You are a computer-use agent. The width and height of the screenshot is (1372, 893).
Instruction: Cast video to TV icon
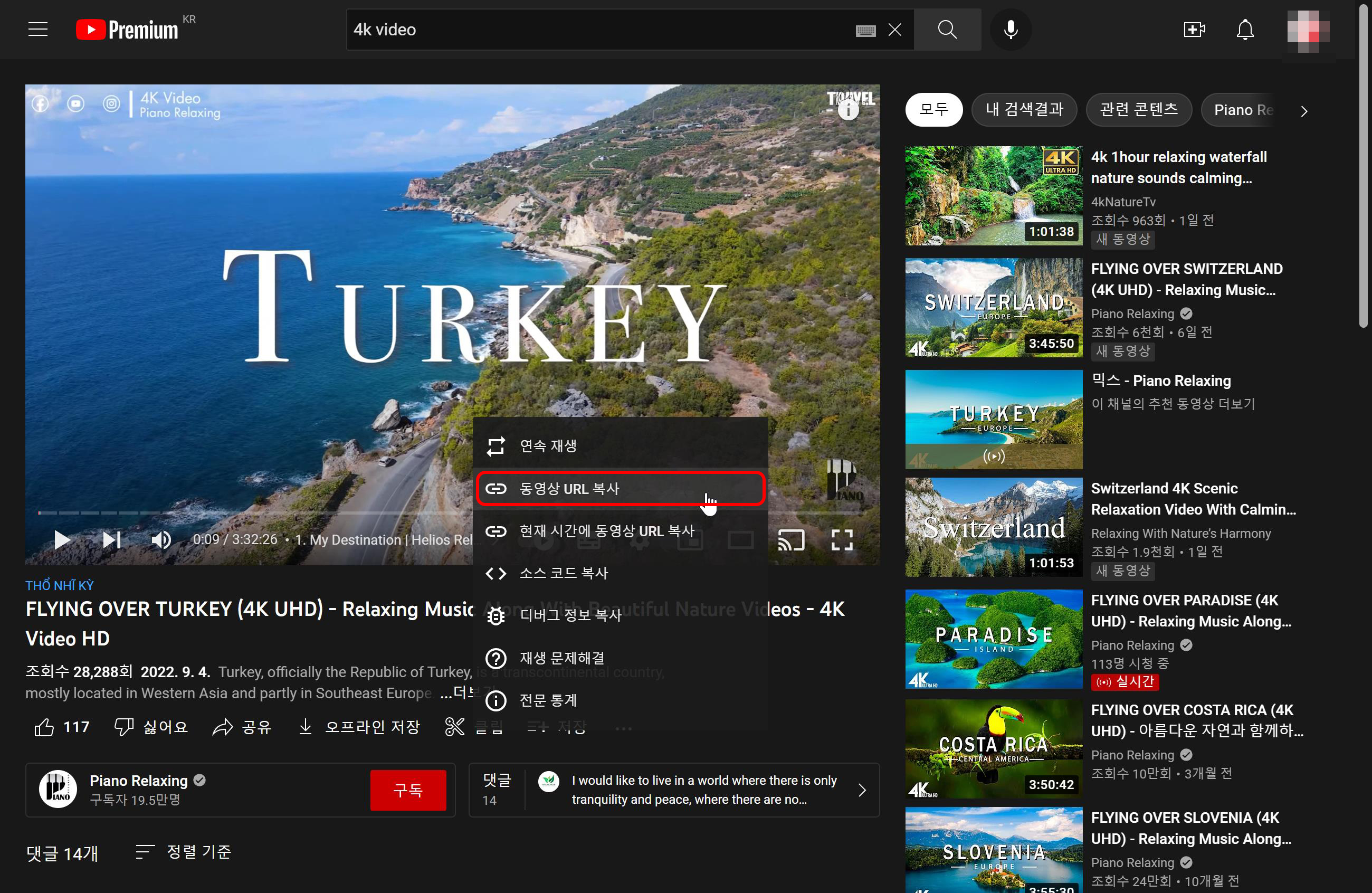pyautogui.click(x=791, y=539)
